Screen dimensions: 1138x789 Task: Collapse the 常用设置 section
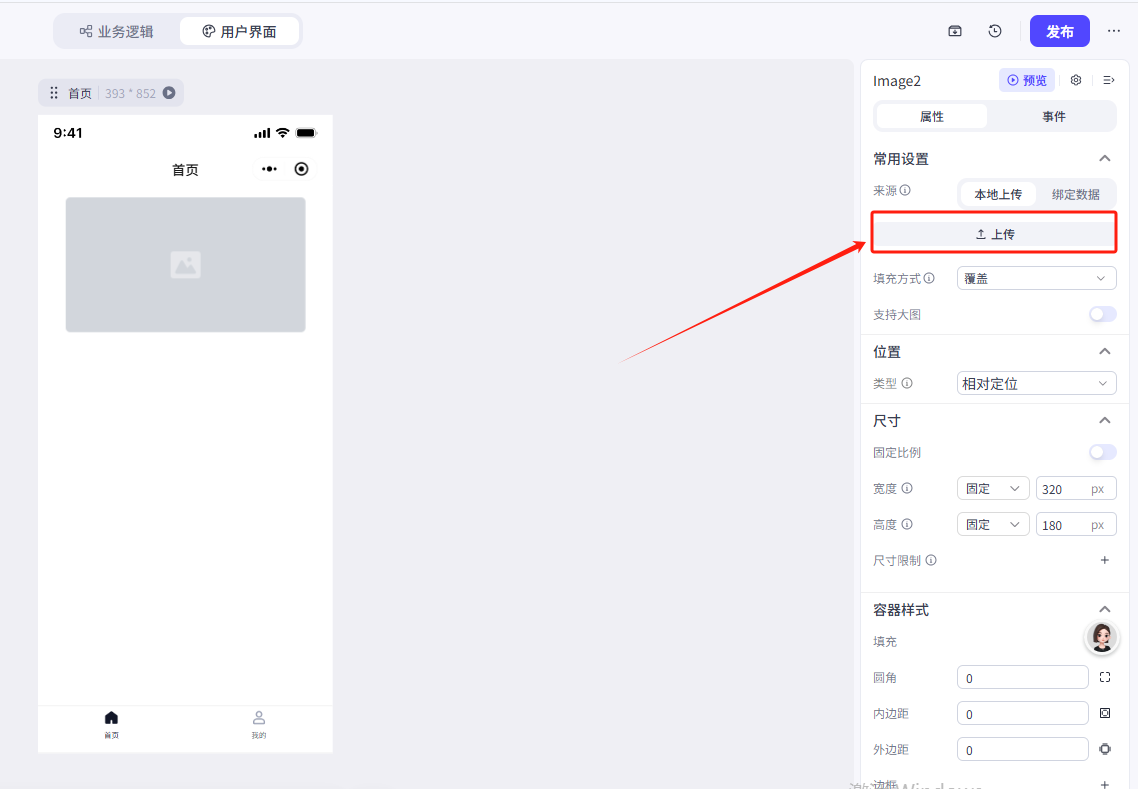[1105, 158]
